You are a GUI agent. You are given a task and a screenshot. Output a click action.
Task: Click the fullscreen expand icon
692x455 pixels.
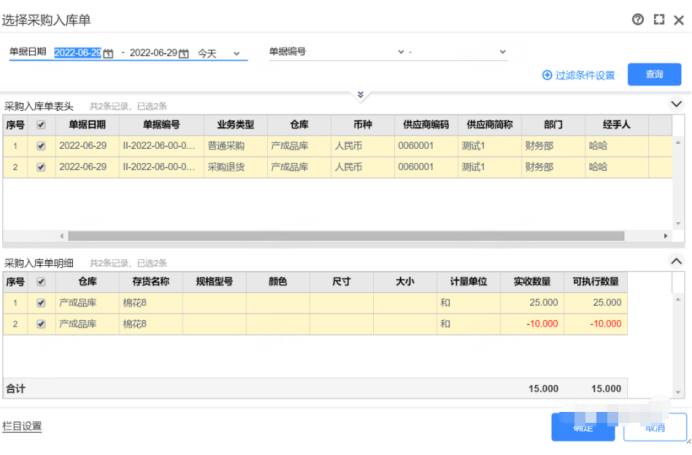point(659,19)
